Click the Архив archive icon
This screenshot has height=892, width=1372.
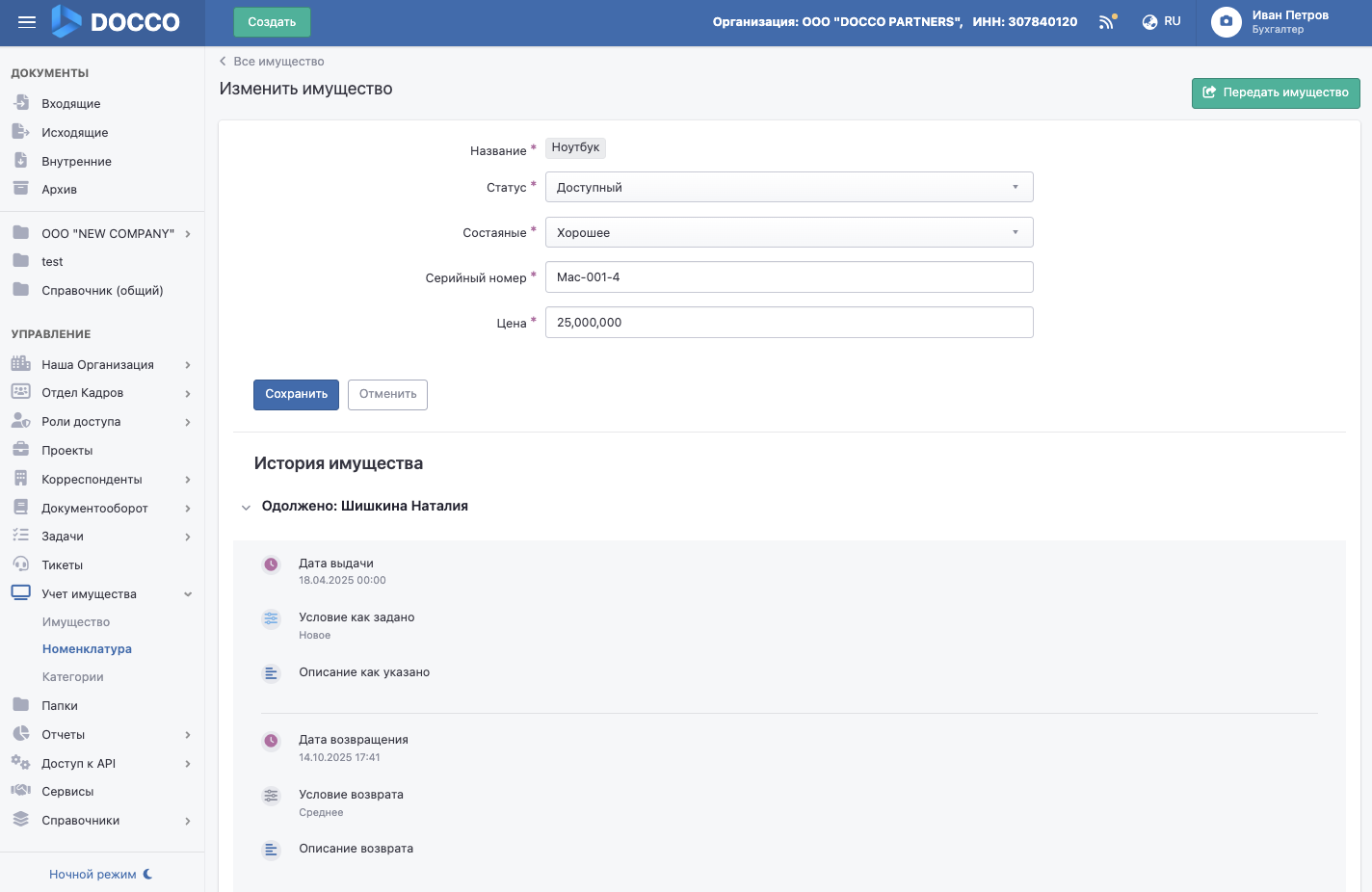[21, 189]
